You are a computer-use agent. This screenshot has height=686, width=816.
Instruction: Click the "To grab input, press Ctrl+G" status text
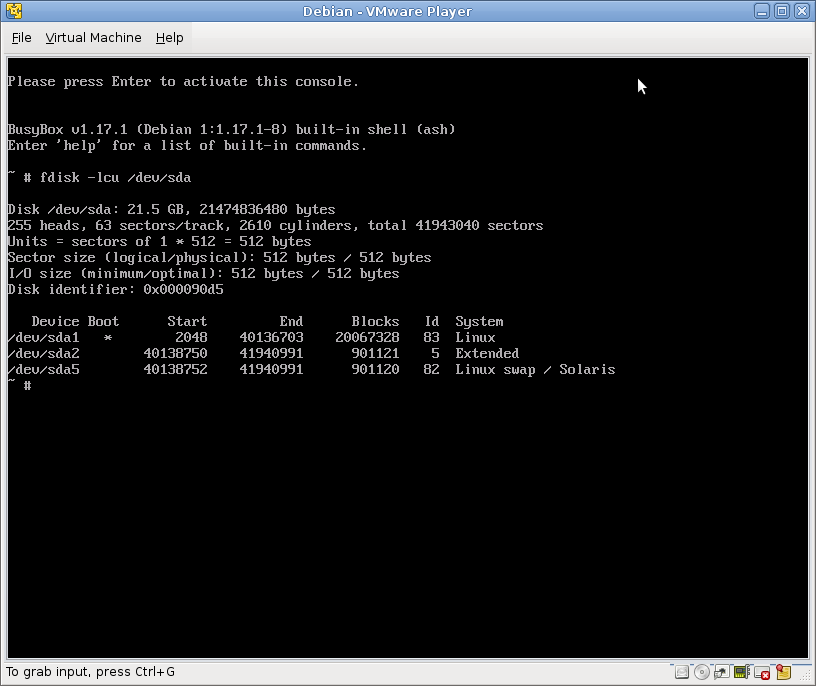(91, 672)
